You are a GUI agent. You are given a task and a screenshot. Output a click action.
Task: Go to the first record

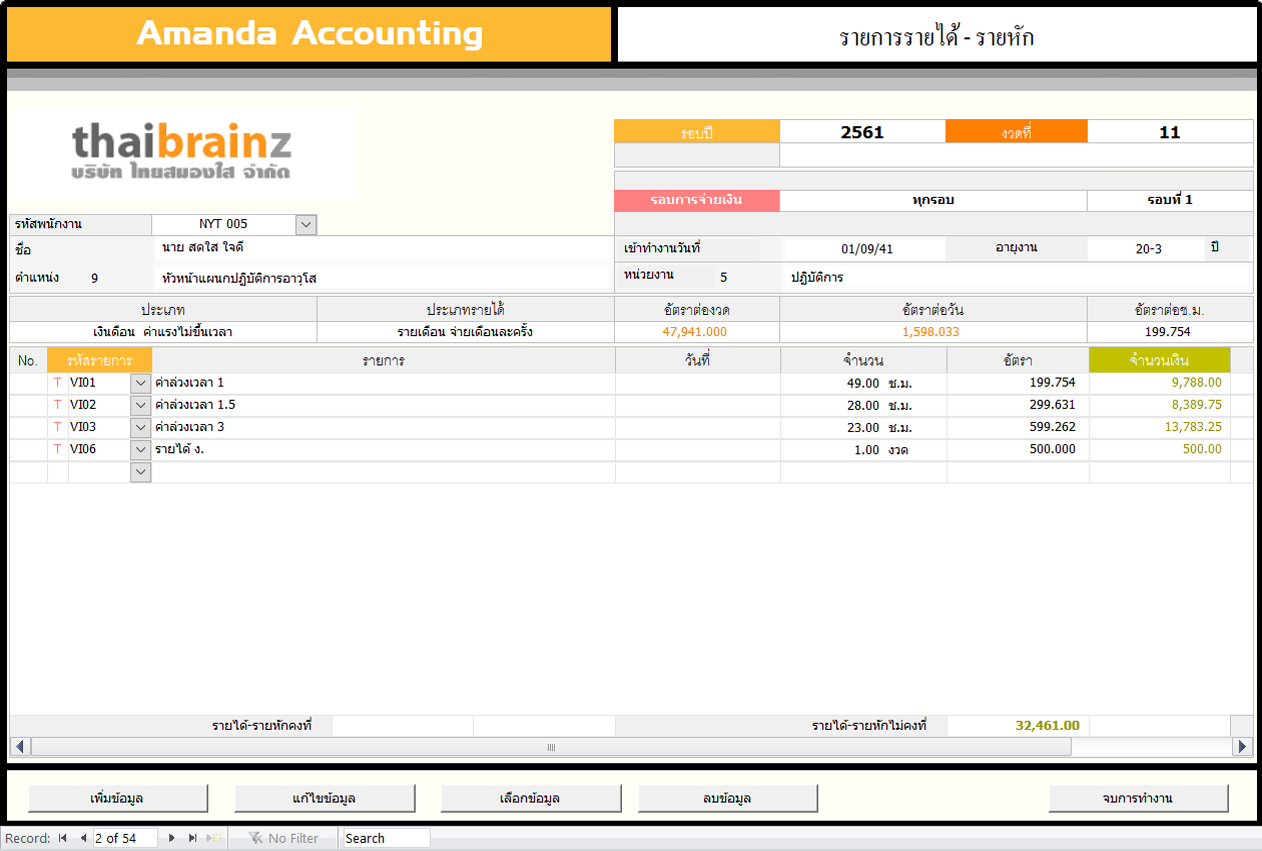point(62,838)
